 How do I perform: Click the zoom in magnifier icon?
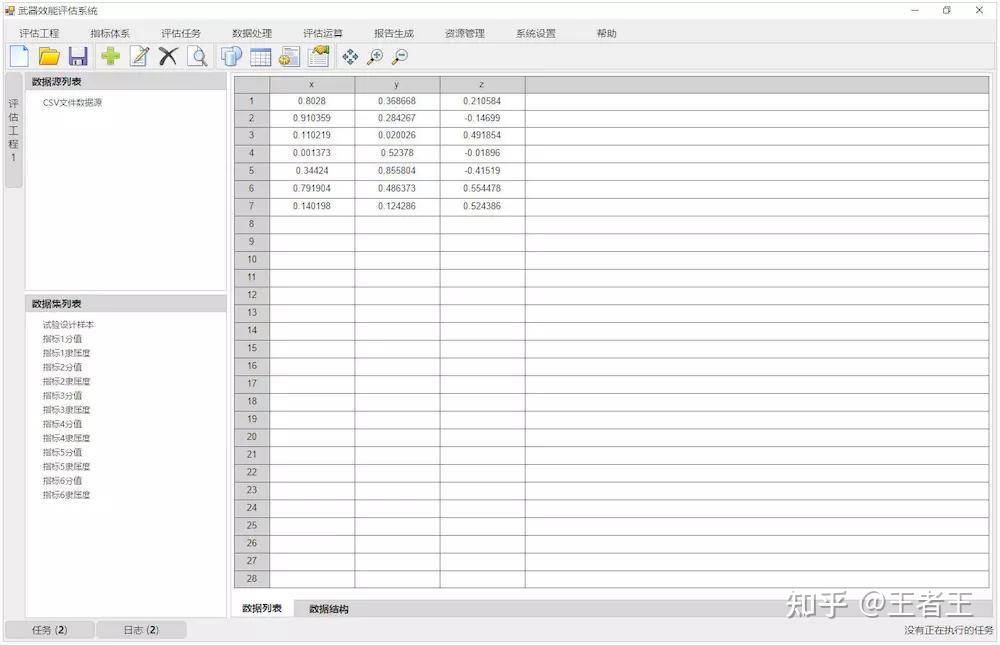[375, 57]
